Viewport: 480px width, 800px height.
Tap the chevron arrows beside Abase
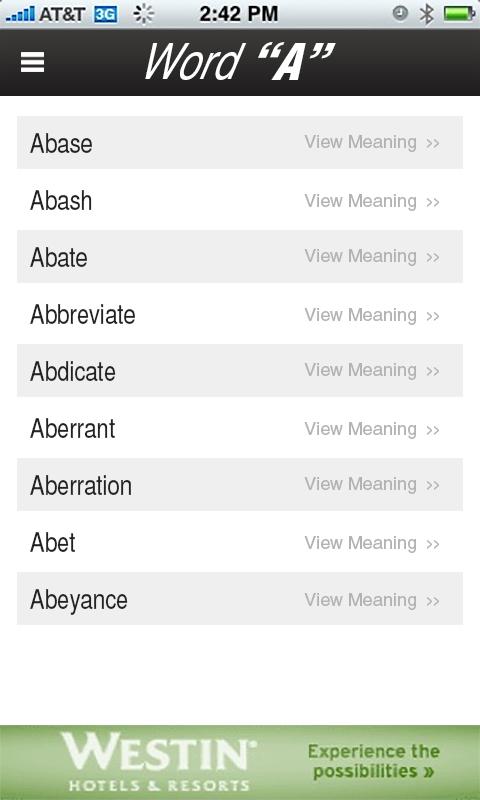point(433,143)
